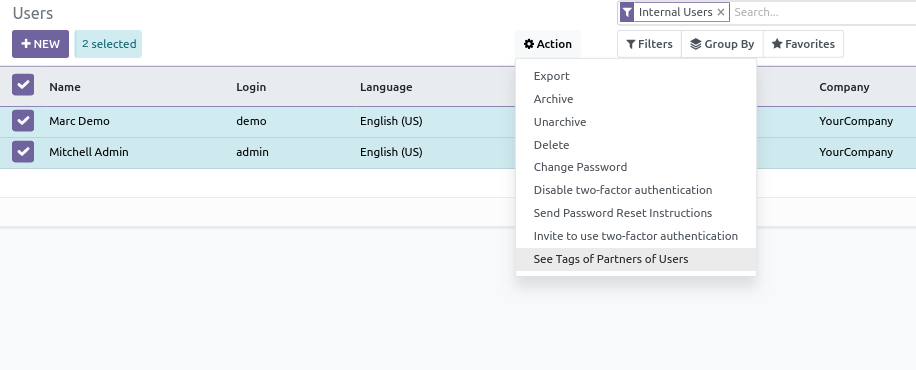Click YourCompany in Mitchell Admin row

coord(856,152)
